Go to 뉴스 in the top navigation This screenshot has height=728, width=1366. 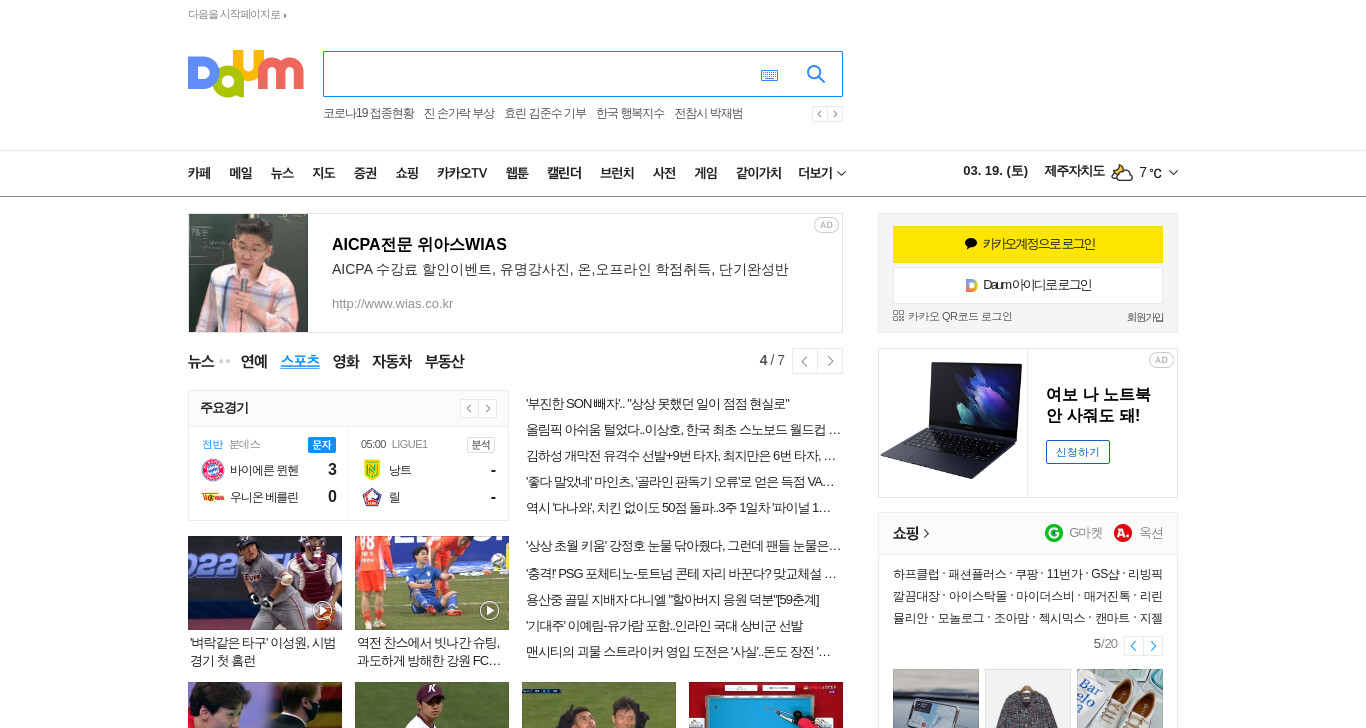tap(282, 173)
